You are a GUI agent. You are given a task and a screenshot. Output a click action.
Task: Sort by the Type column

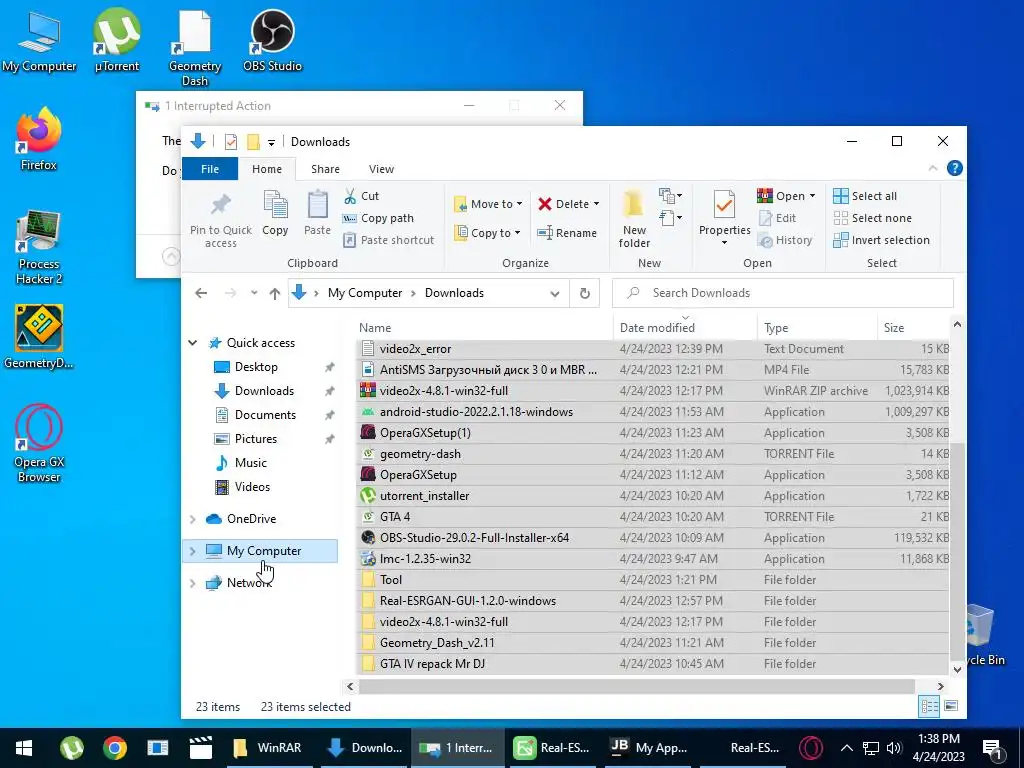[817, 328]
